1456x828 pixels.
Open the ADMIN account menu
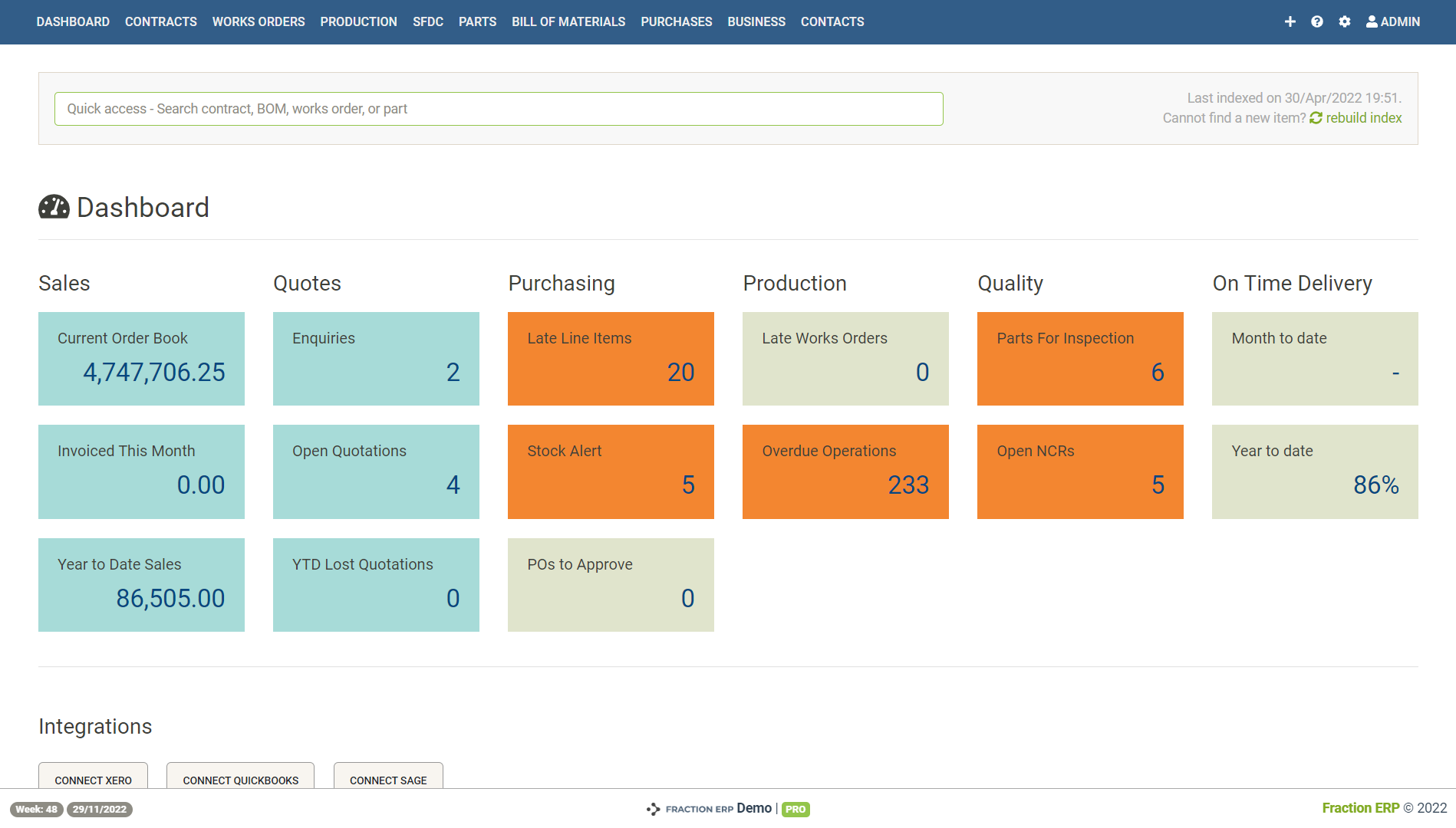[x=1393, y=21]
